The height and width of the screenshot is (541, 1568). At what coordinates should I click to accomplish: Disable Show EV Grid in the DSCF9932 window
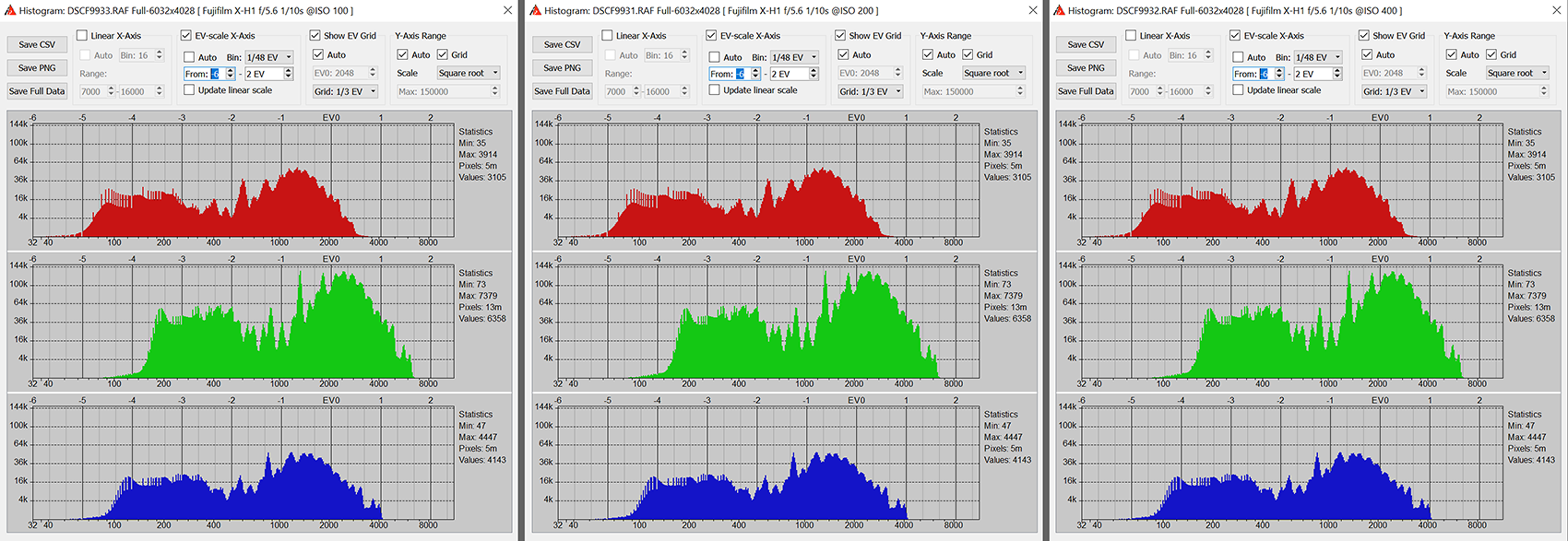1364,36
